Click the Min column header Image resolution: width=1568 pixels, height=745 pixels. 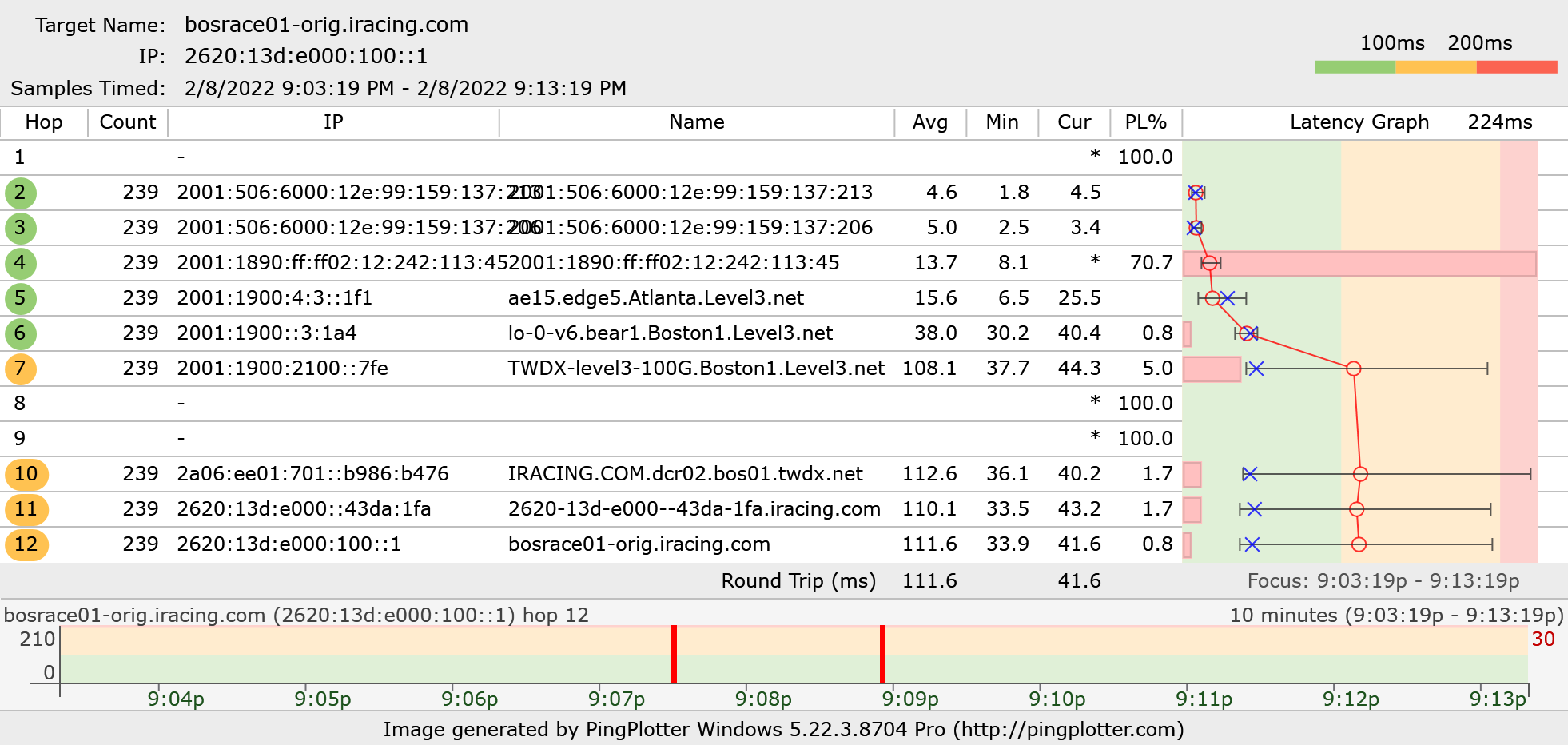(x=1002, y=122)
